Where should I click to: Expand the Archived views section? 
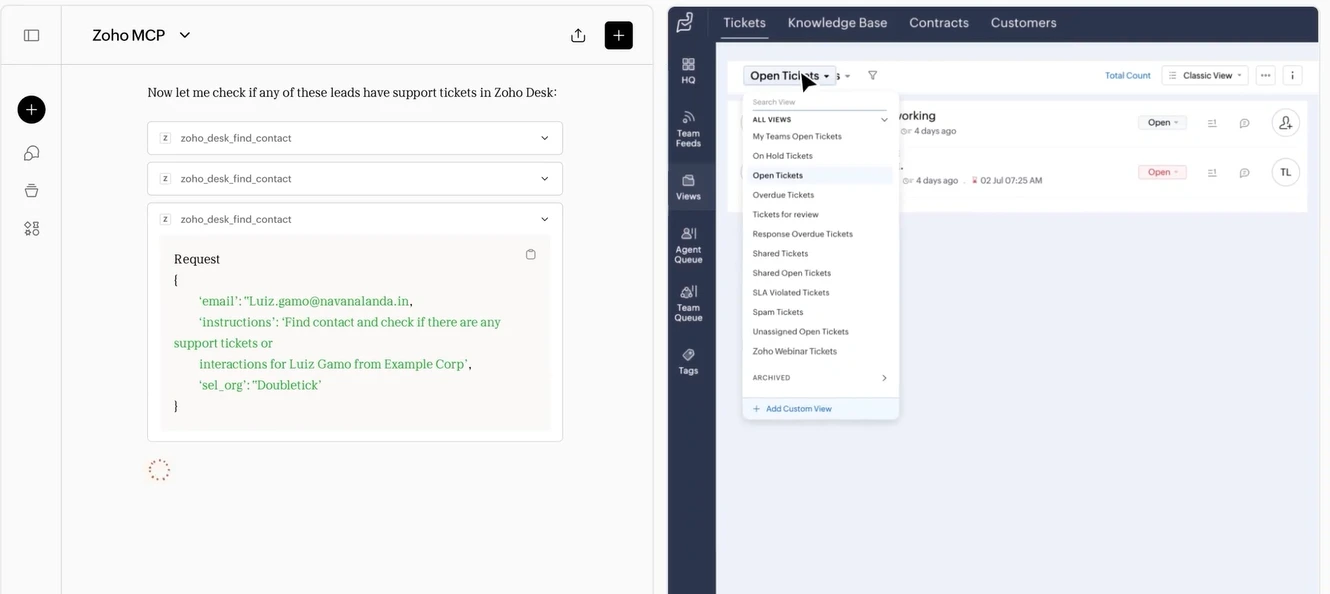click(x=883, y=378)
